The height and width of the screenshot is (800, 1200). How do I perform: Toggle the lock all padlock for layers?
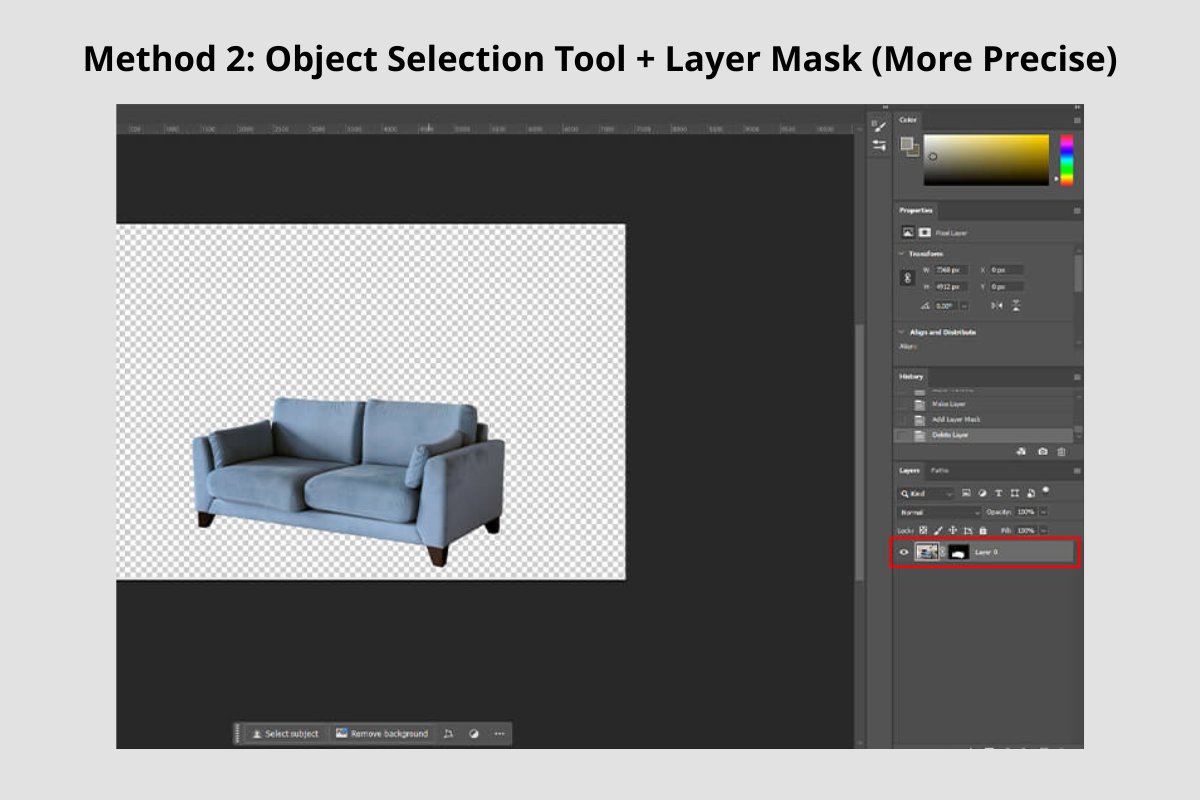tap(982, 530)
